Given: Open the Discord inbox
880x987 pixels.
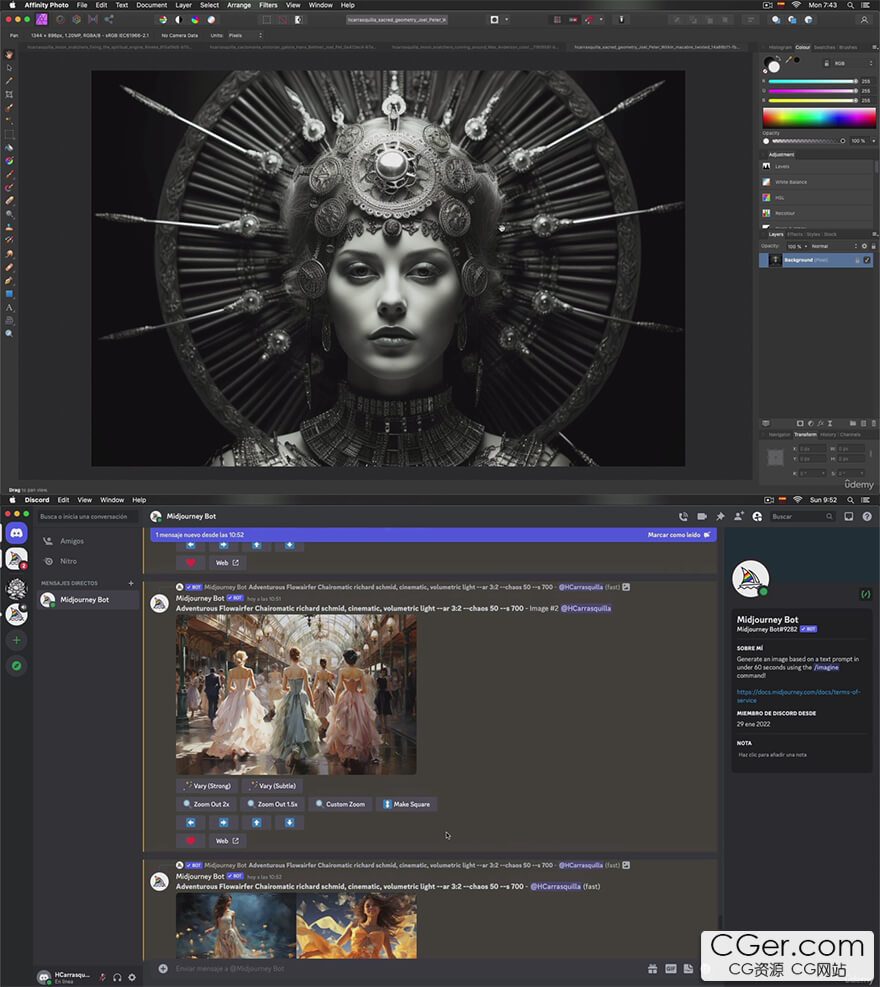Looking at the screenshot, I should tap(849, 516).
